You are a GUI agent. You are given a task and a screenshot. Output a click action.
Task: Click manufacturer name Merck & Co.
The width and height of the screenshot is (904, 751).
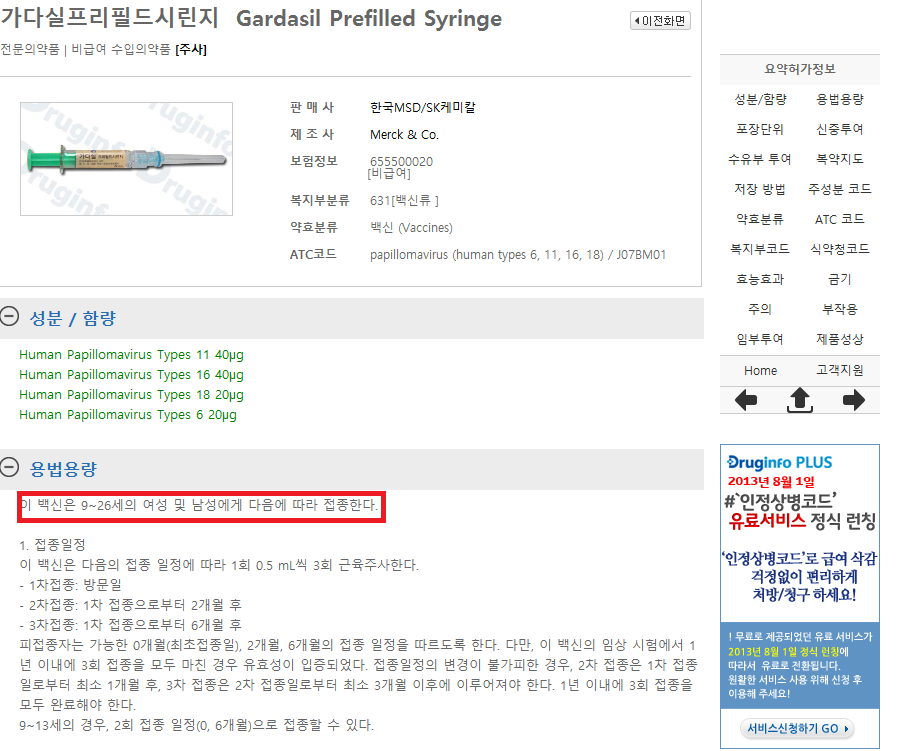[x=404, y=134]
